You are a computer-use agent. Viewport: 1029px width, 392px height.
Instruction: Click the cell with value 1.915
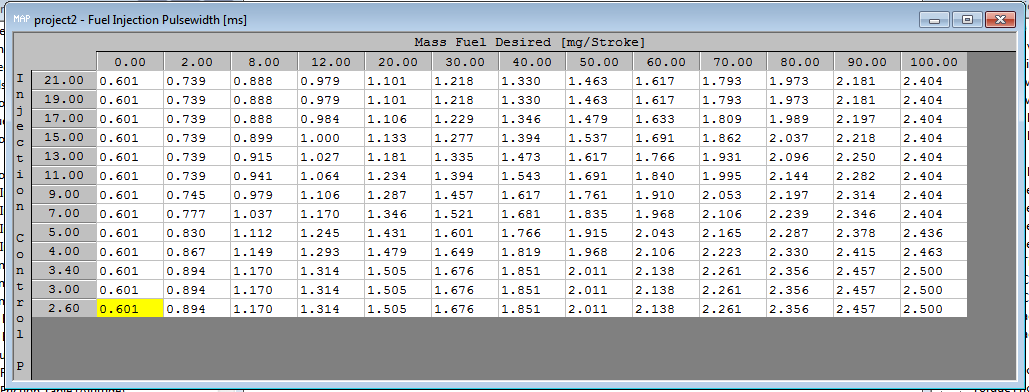coord(599,233)
